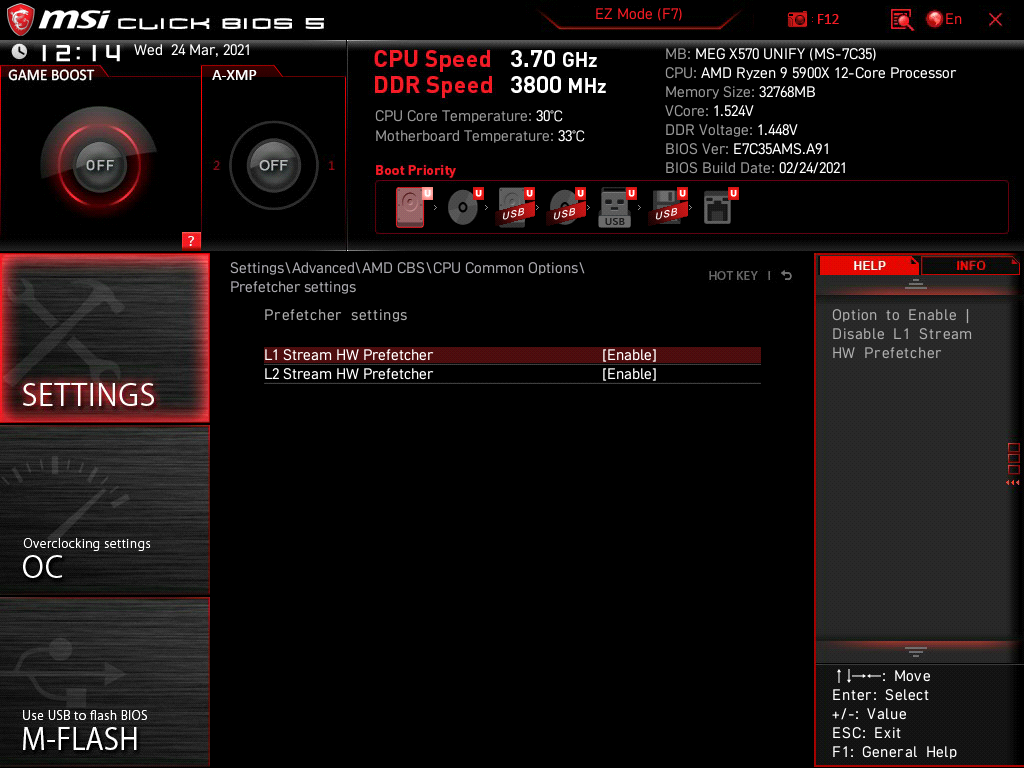This screenshot has width=1024, height=768.
Task: Switch to EZ Mode (F7)
Action: [638, 14]
